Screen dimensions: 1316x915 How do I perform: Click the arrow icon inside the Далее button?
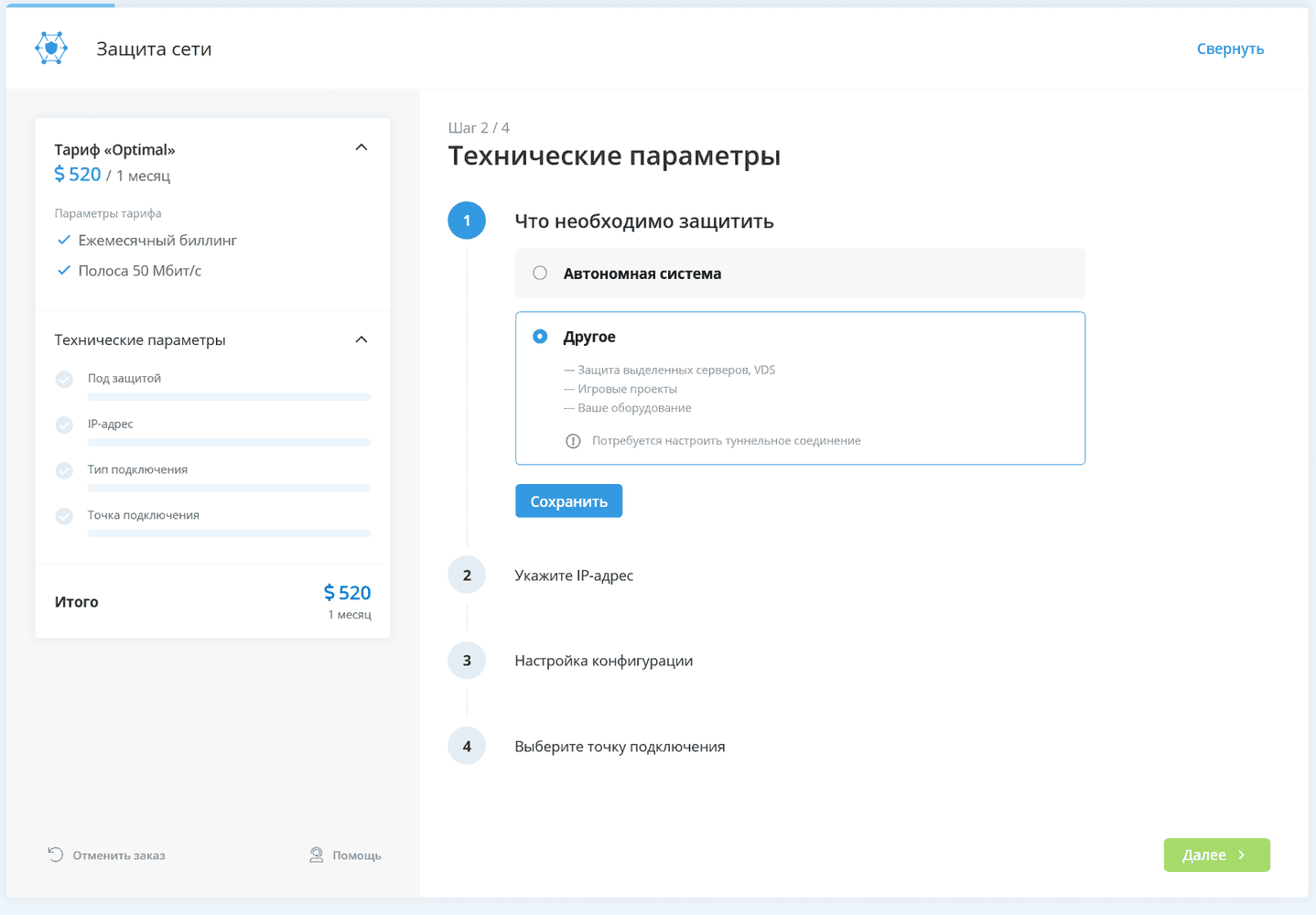click(x=1242, y=855)
